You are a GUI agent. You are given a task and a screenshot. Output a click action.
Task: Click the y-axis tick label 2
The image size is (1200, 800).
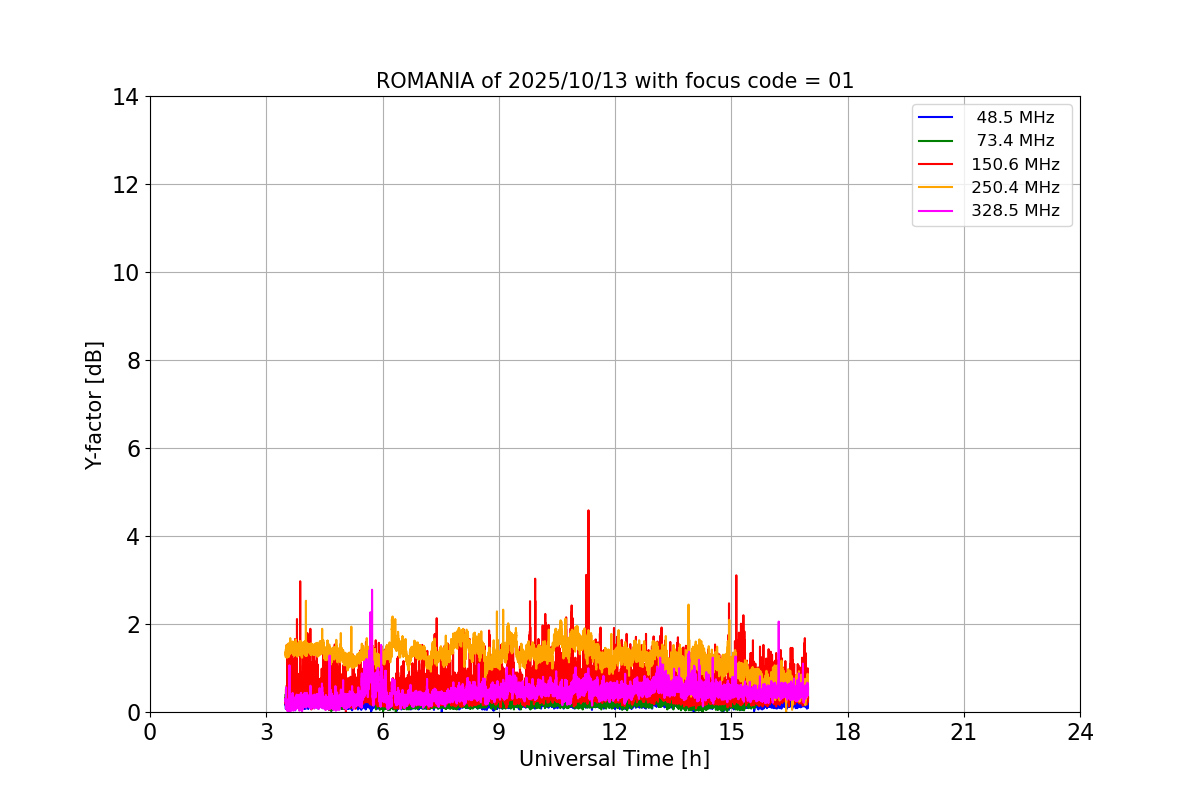133,625
